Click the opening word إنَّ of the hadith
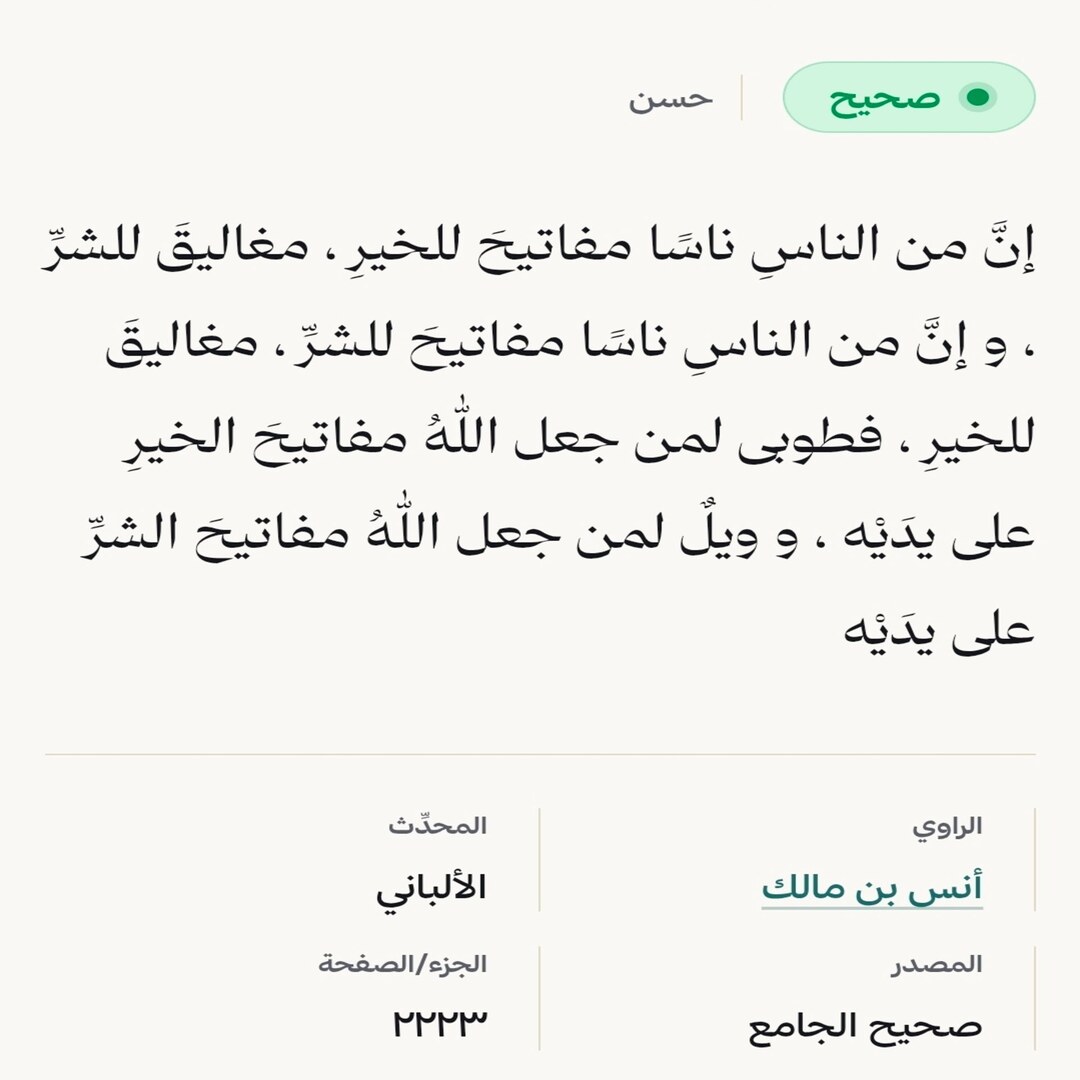 click(x=1009, y=247)
